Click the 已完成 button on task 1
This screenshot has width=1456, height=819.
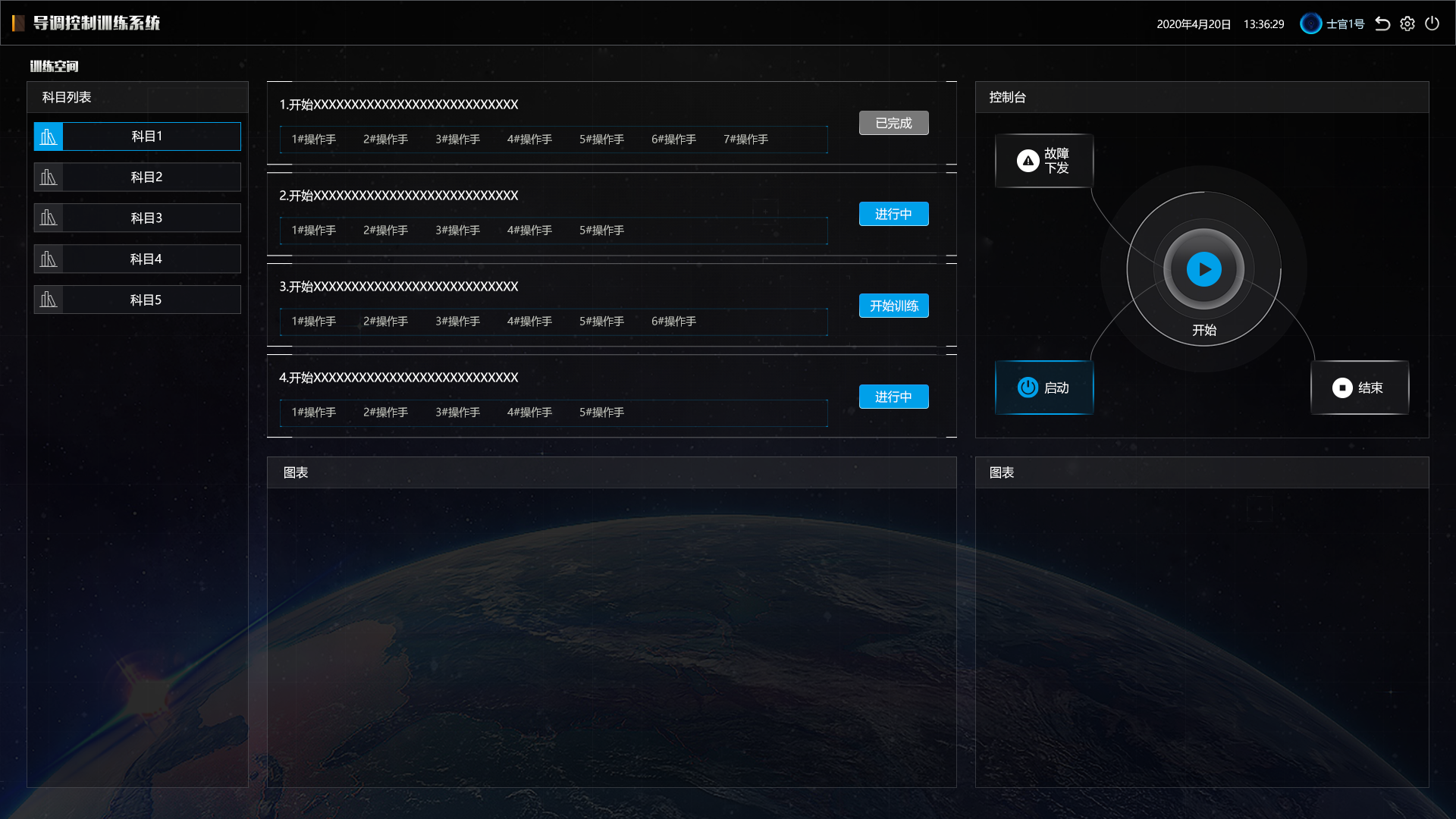(893, 123)
